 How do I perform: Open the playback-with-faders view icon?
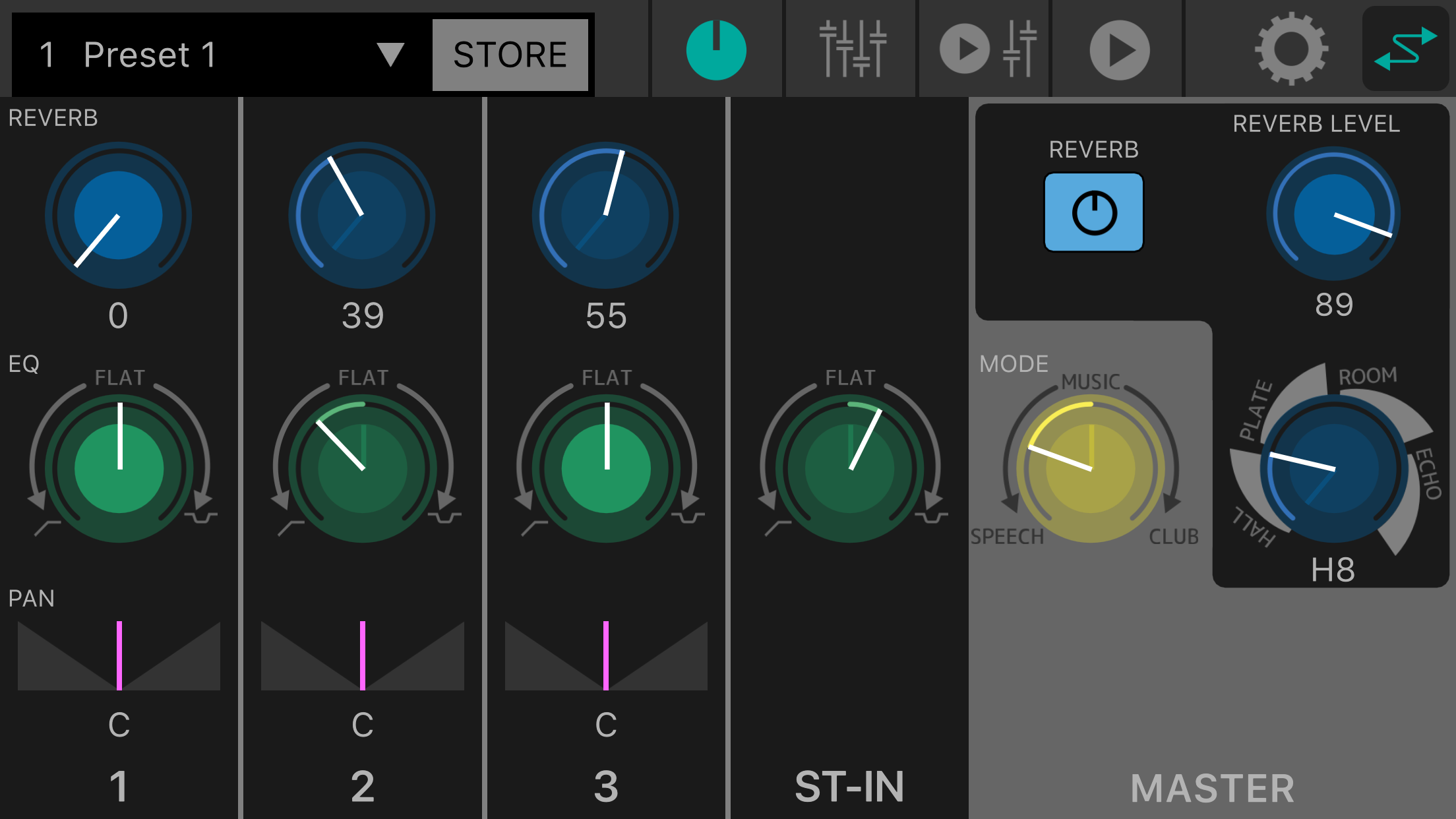[x=987, y=50]
